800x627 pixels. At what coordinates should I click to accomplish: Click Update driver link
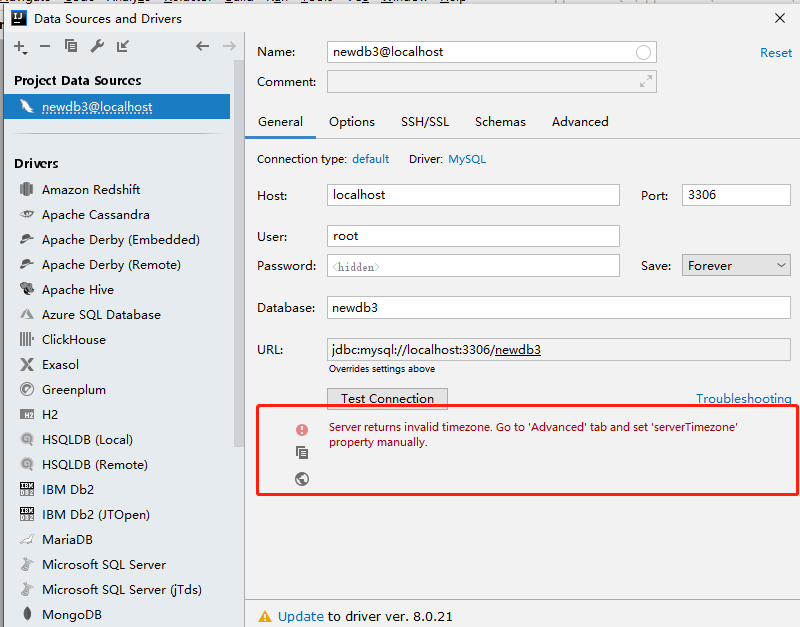pyautogui.click(x=301, y=616)
